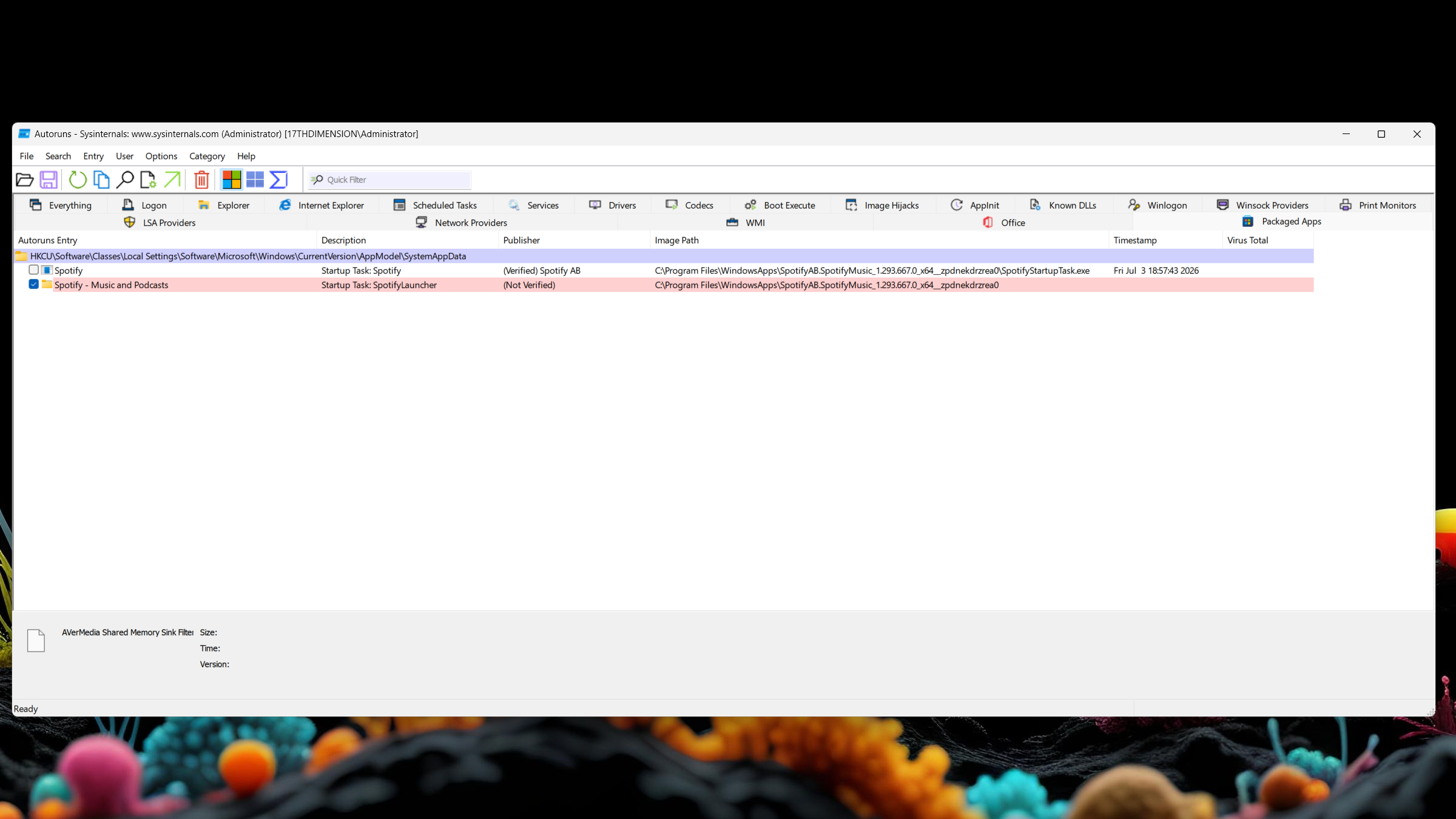Screen dimensions: 1456x819
Task: Open the File menu
Action: (27, 156)
